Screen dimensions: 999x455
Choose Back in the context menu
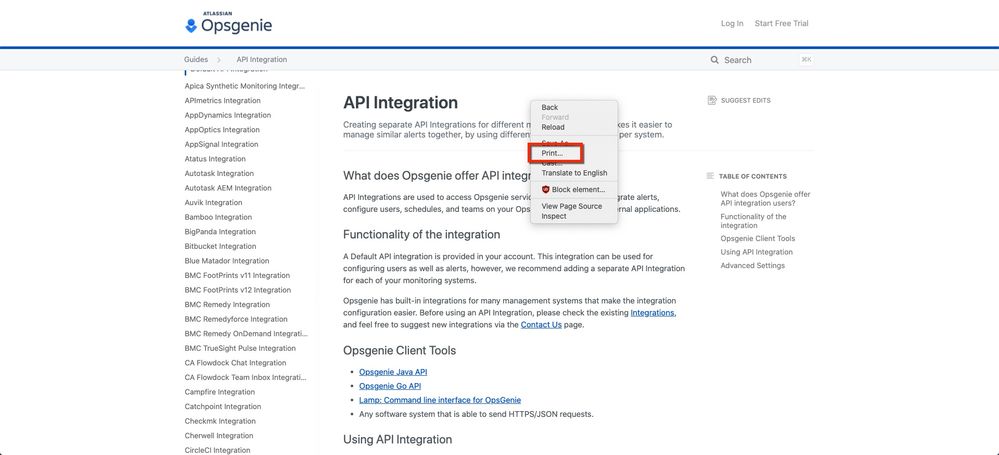[x=550, y=108]
